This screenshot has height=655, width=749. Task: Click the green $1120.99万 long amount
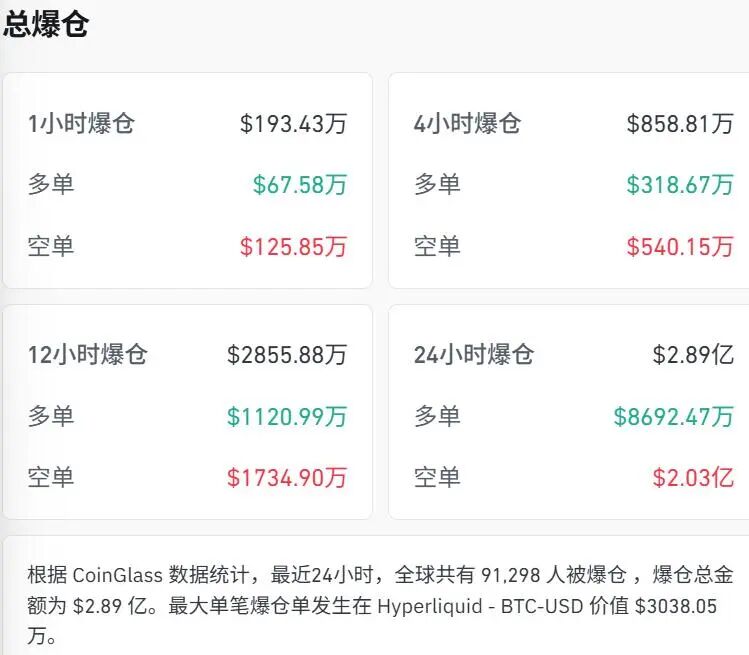pos(287,417)
